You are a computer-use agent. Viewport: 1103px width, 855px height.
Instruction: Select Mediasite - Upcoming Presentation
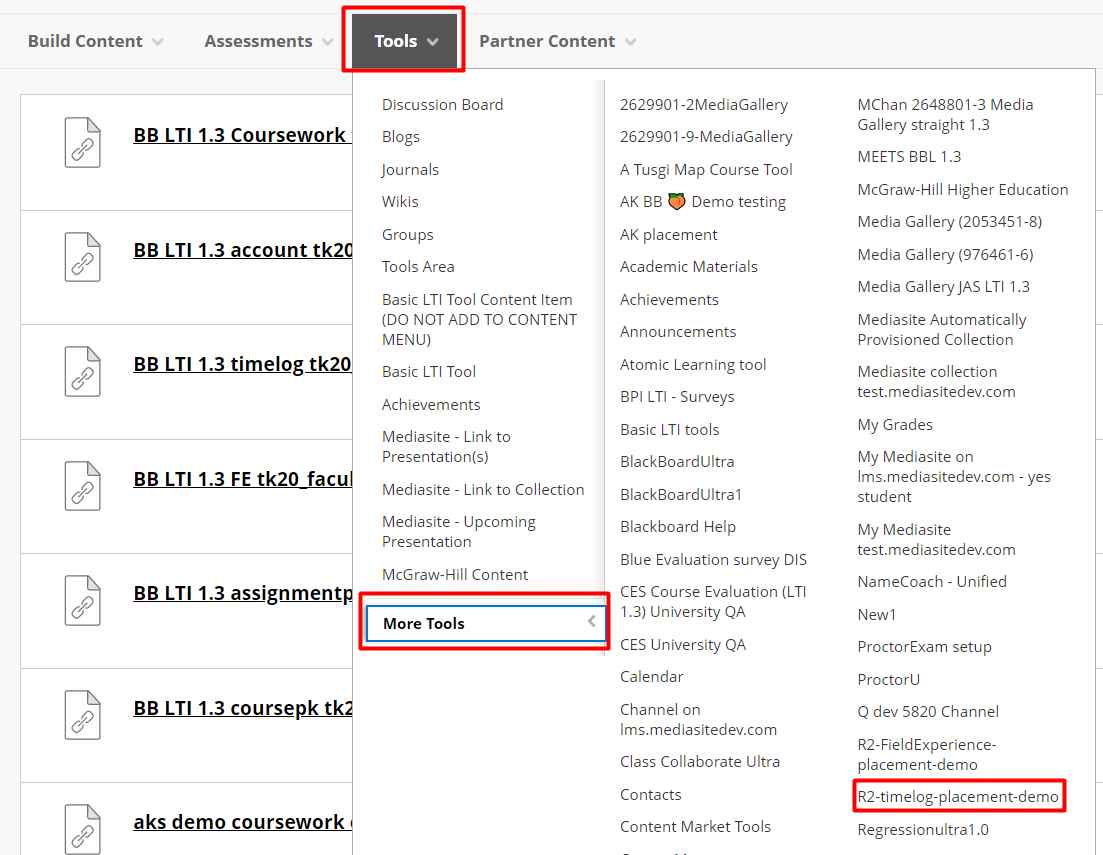(459, 532)
